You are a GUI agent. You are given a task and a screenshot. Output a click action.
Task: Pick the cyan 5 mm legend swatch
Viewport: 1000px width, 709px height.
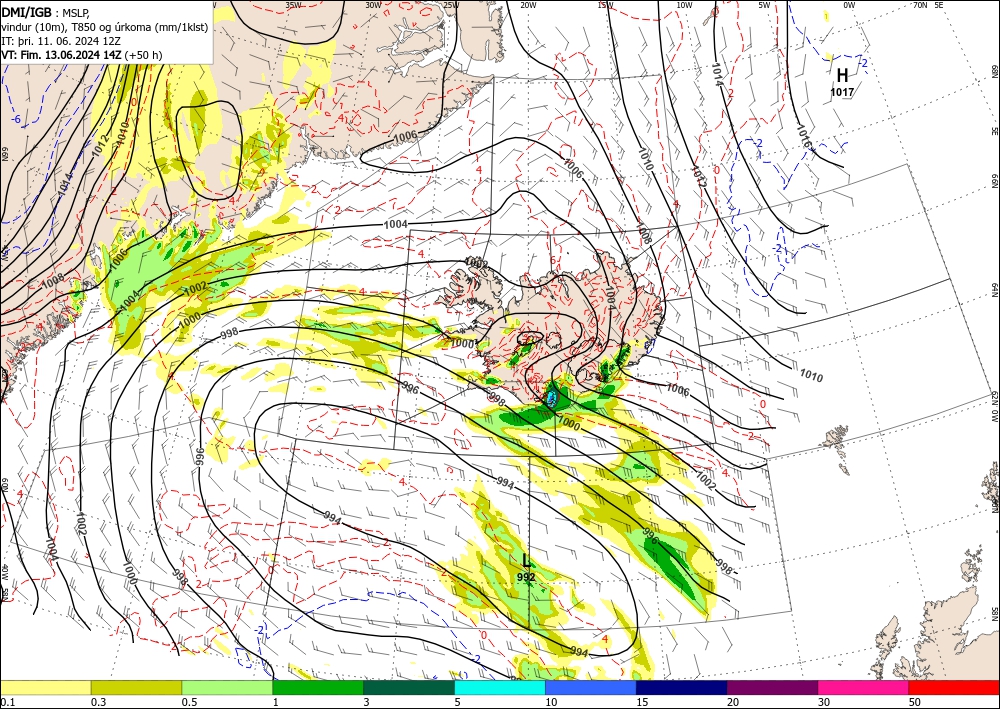click(x=500, y=687)
